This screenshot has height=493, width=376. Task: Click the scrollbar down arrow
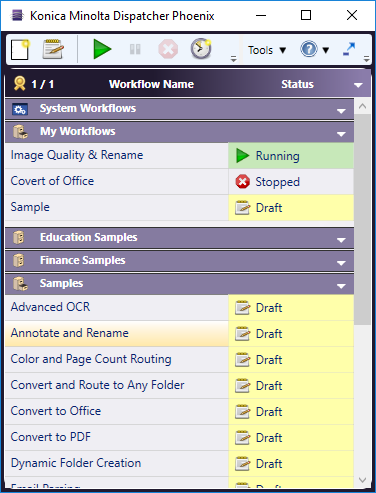363,480
